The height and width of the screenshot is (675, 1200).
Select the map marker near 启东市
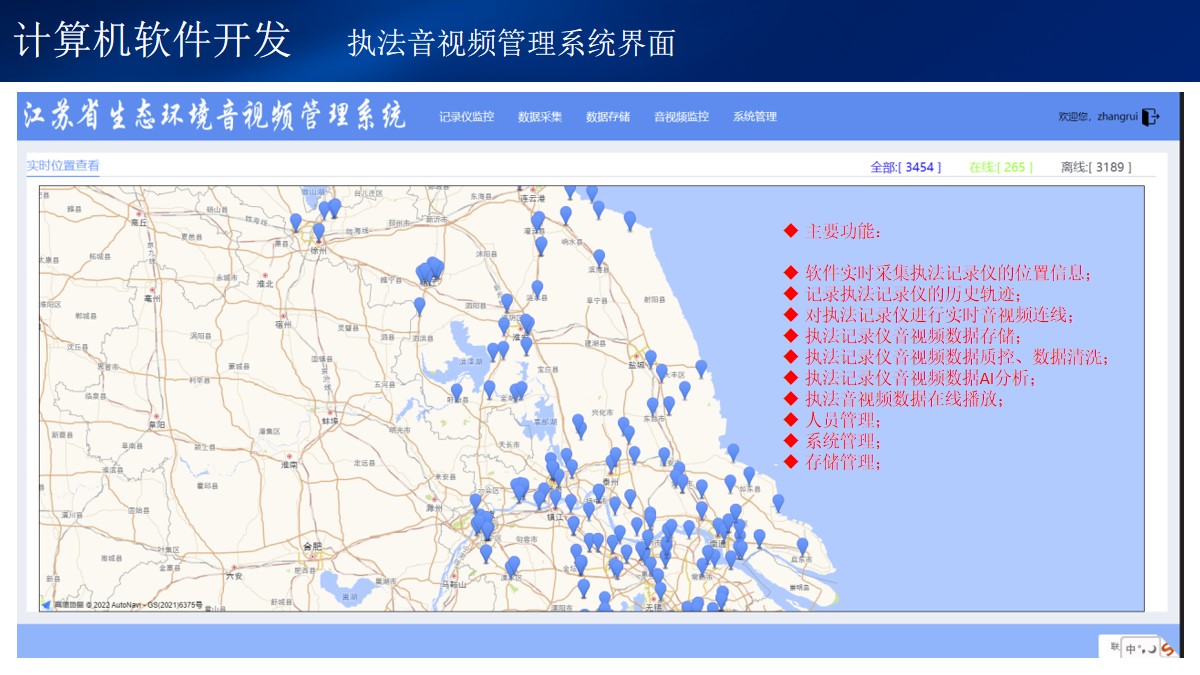[x=802, y=545]
